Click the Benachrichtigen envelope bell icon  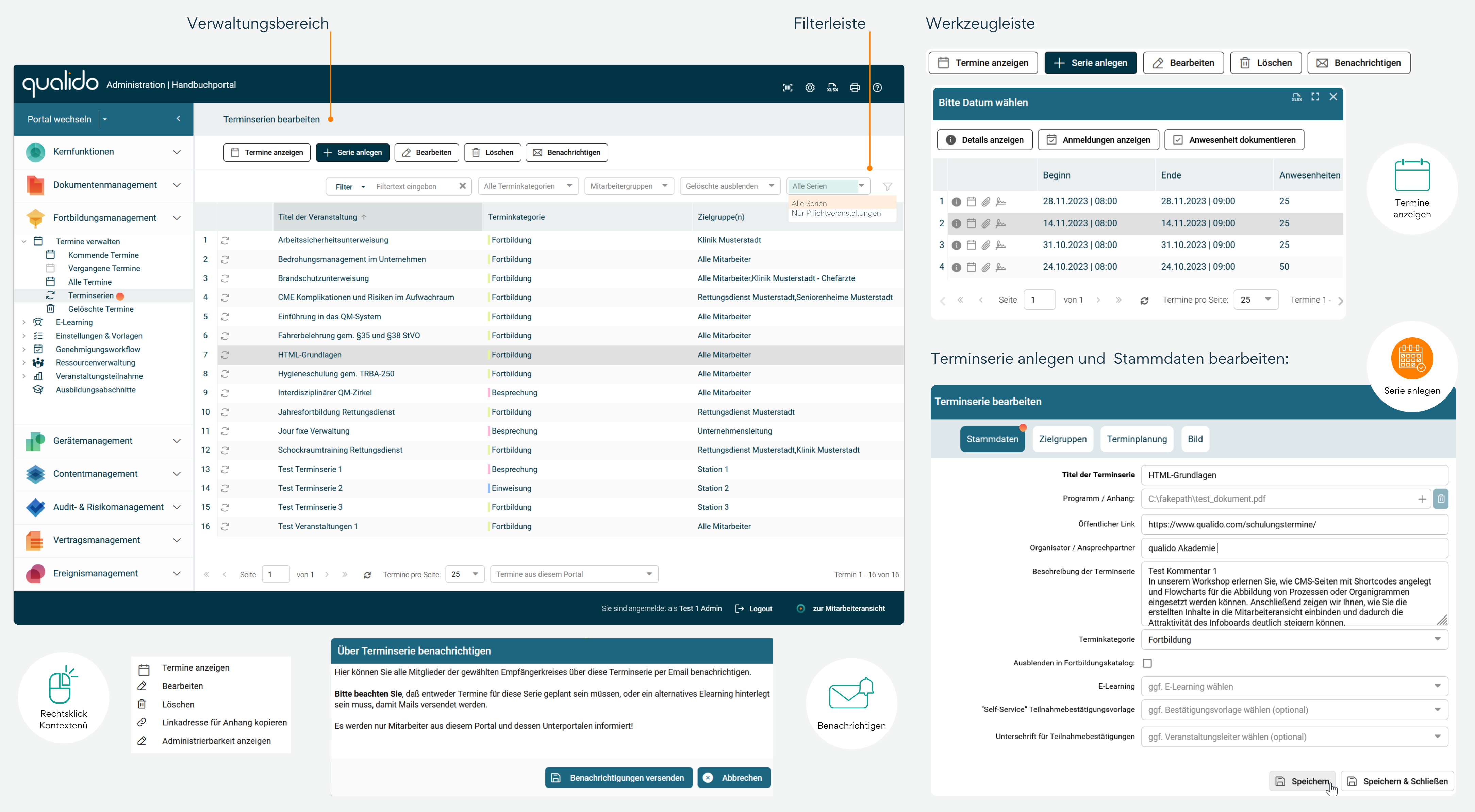(851, 693)
